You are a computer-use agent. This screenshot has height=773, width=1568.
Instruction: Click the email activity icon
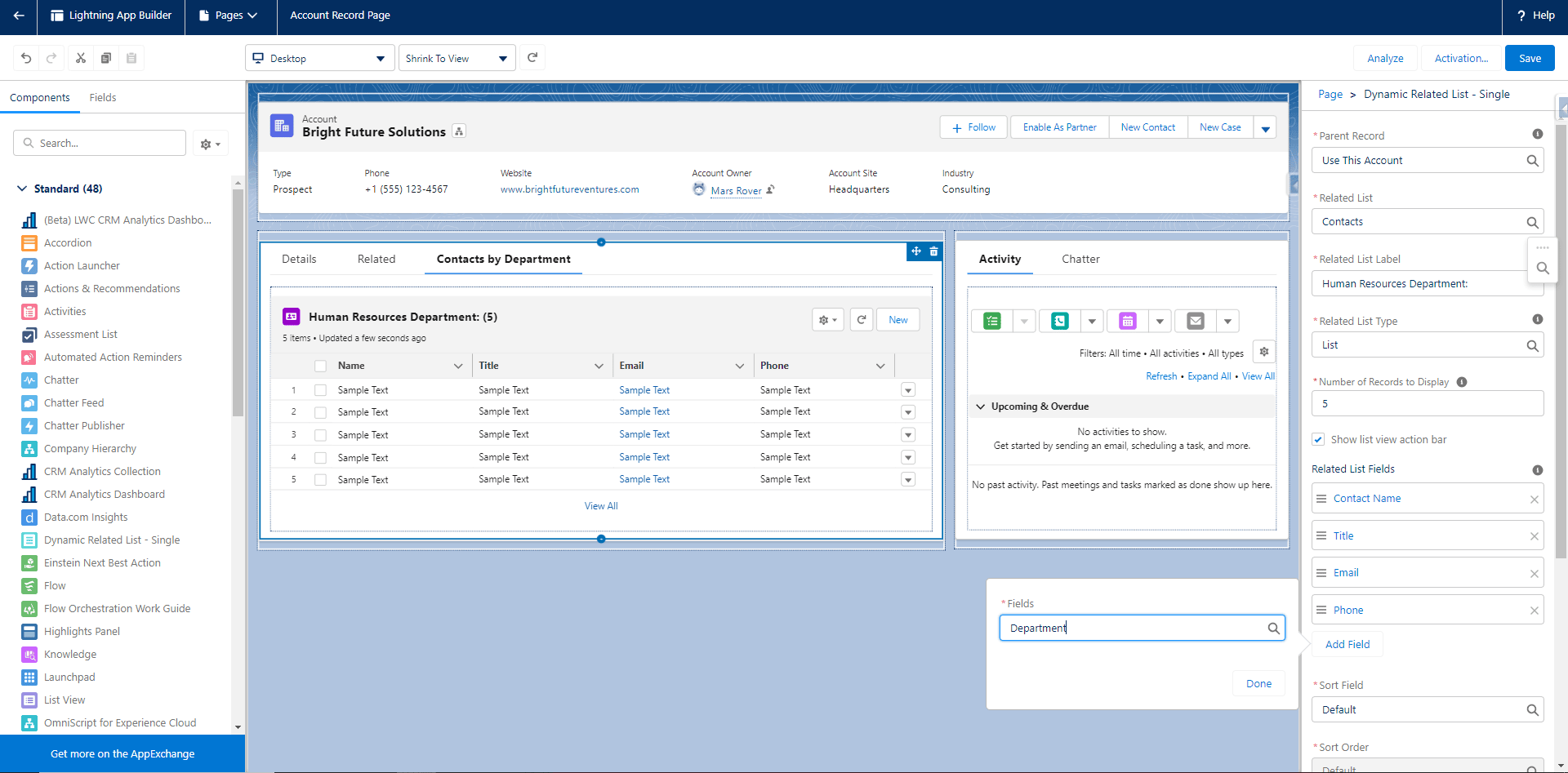(1196, 322)
